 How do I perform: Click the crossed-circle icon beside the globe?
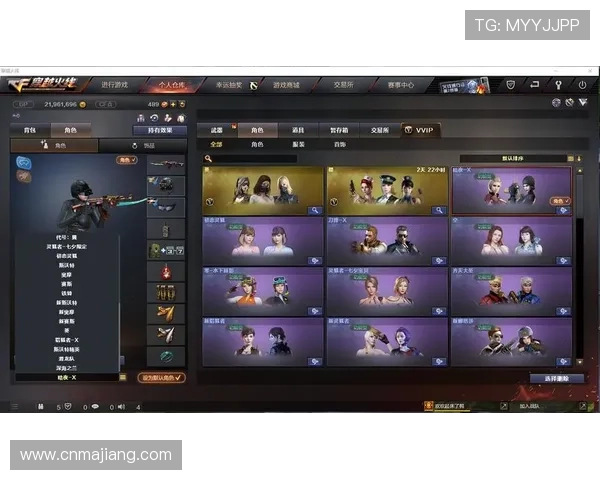[x=569, y=102]
